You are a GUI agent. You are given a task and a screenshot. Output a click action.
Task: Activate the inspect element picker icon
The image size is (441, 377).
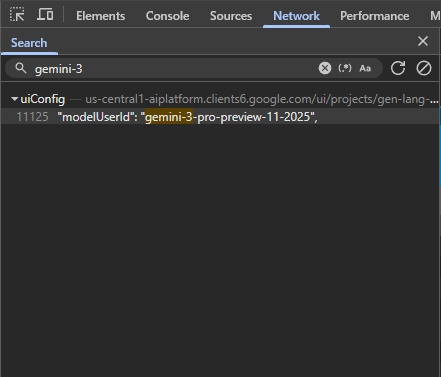tap(17, 15)
